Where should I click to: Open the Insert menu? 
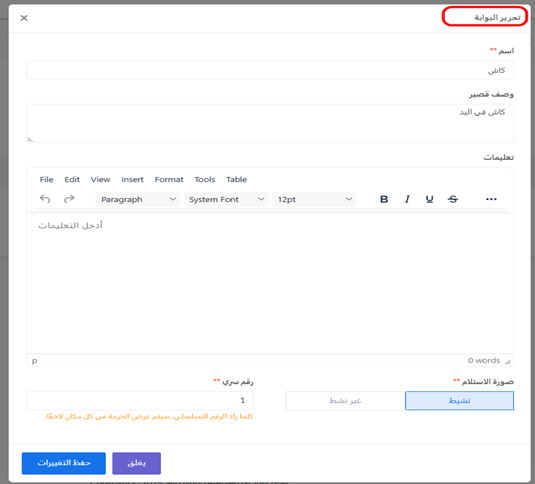point(132,179)
